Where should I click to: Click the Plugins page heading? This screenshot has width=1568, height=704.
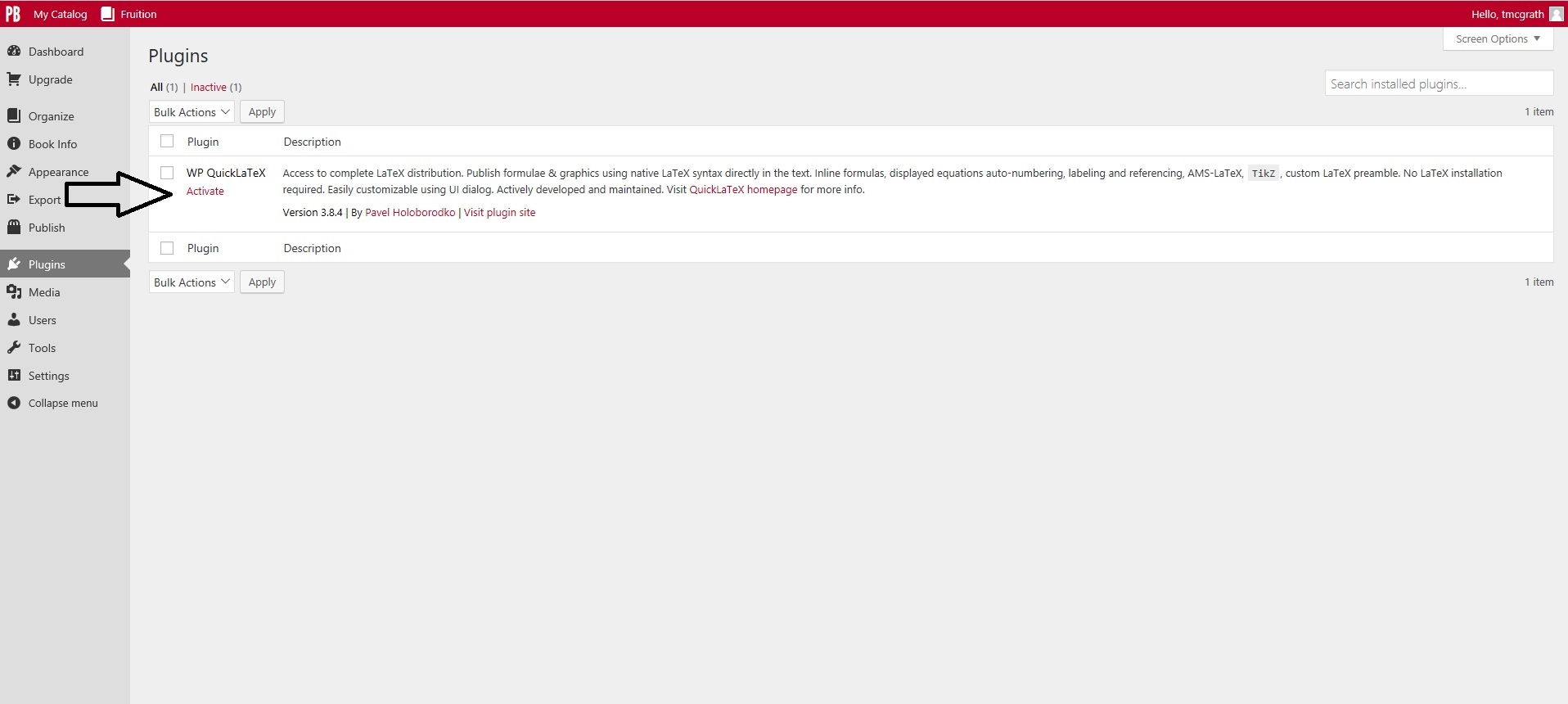(x=178, y=56)
